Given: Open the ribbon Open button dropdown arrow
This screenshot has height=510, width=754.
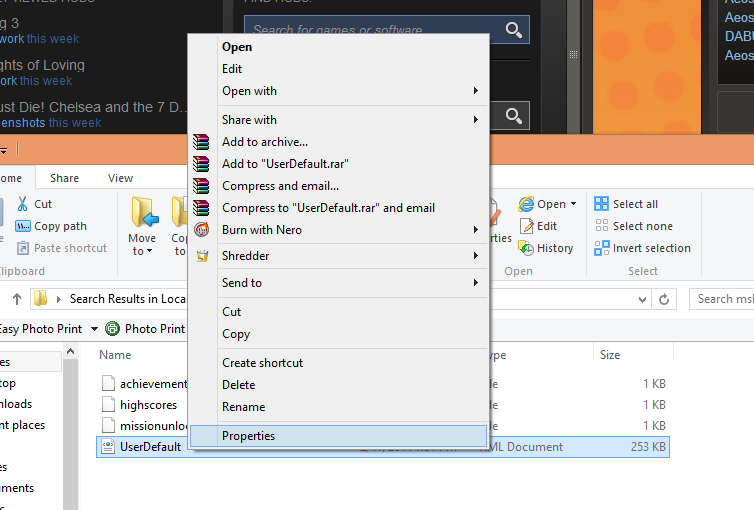Looking at the screenshot, I should (x=573, y=204).
